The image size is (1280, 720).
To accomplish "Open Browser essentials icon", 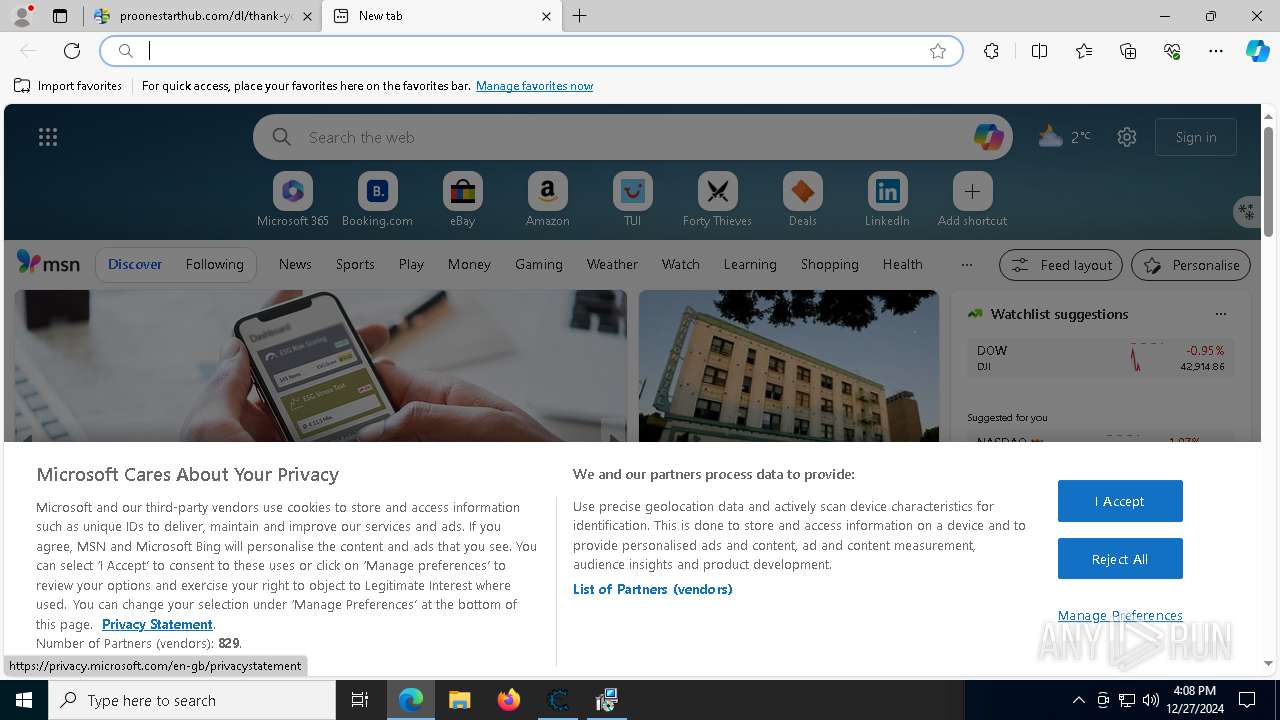I will (1172, 51).
